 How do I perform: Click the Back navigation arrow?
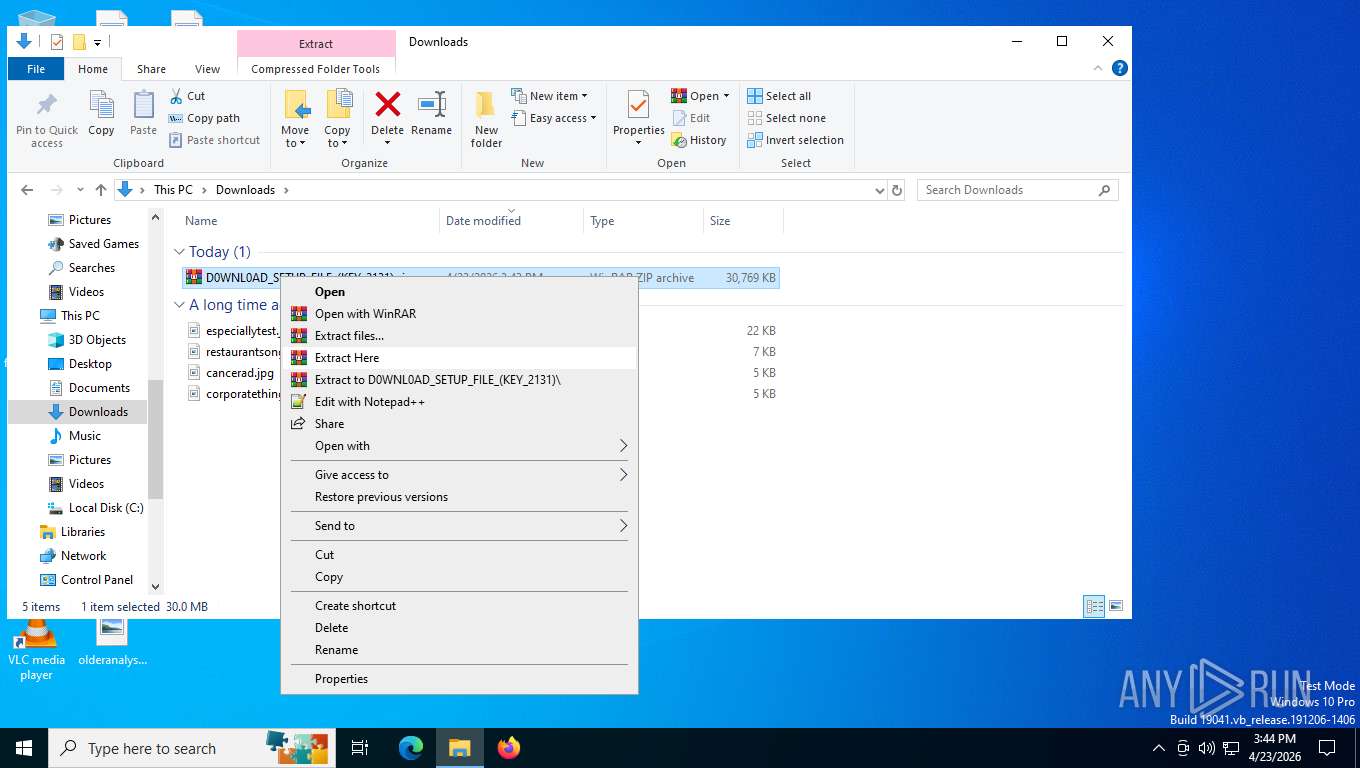(27, 190)
